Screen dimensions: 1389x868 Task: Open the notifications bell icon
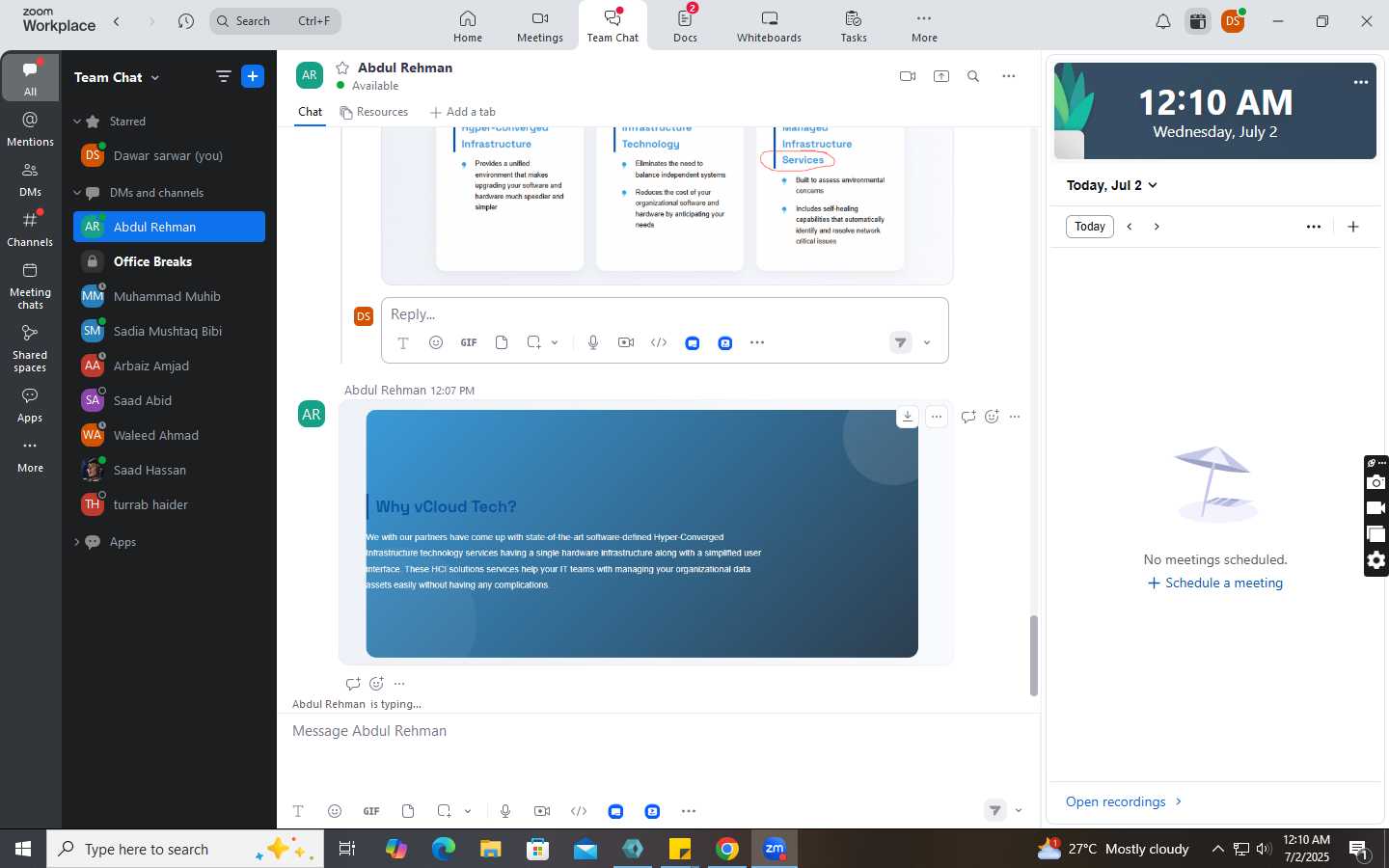tap(1163, 21)
